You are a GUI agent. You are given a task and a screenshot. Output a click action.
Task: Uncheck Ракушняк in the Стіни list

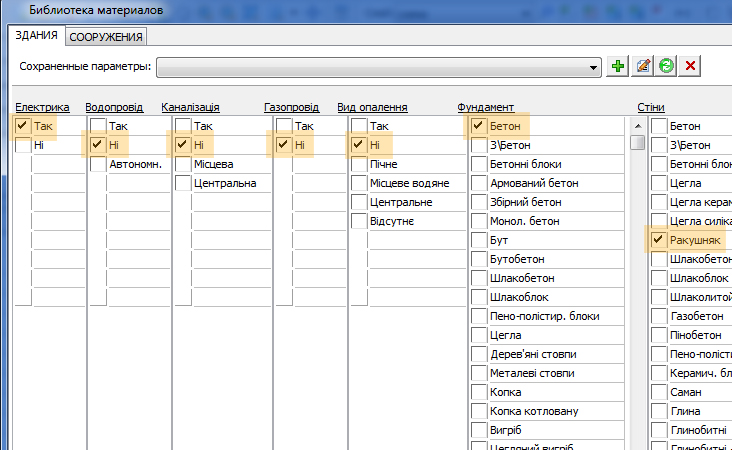[x=658, y=240]
